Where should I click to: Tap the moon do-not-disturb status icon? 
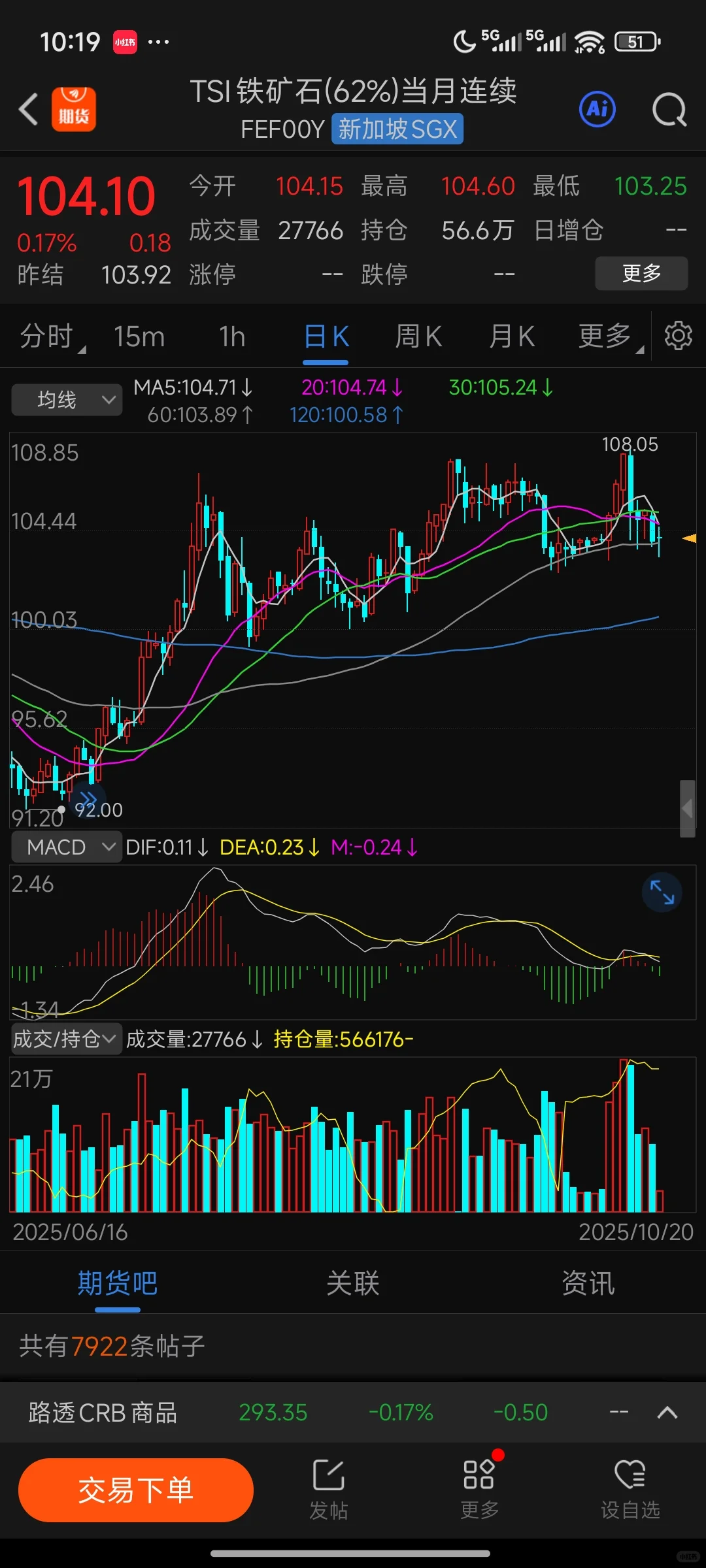coord(465,42)
